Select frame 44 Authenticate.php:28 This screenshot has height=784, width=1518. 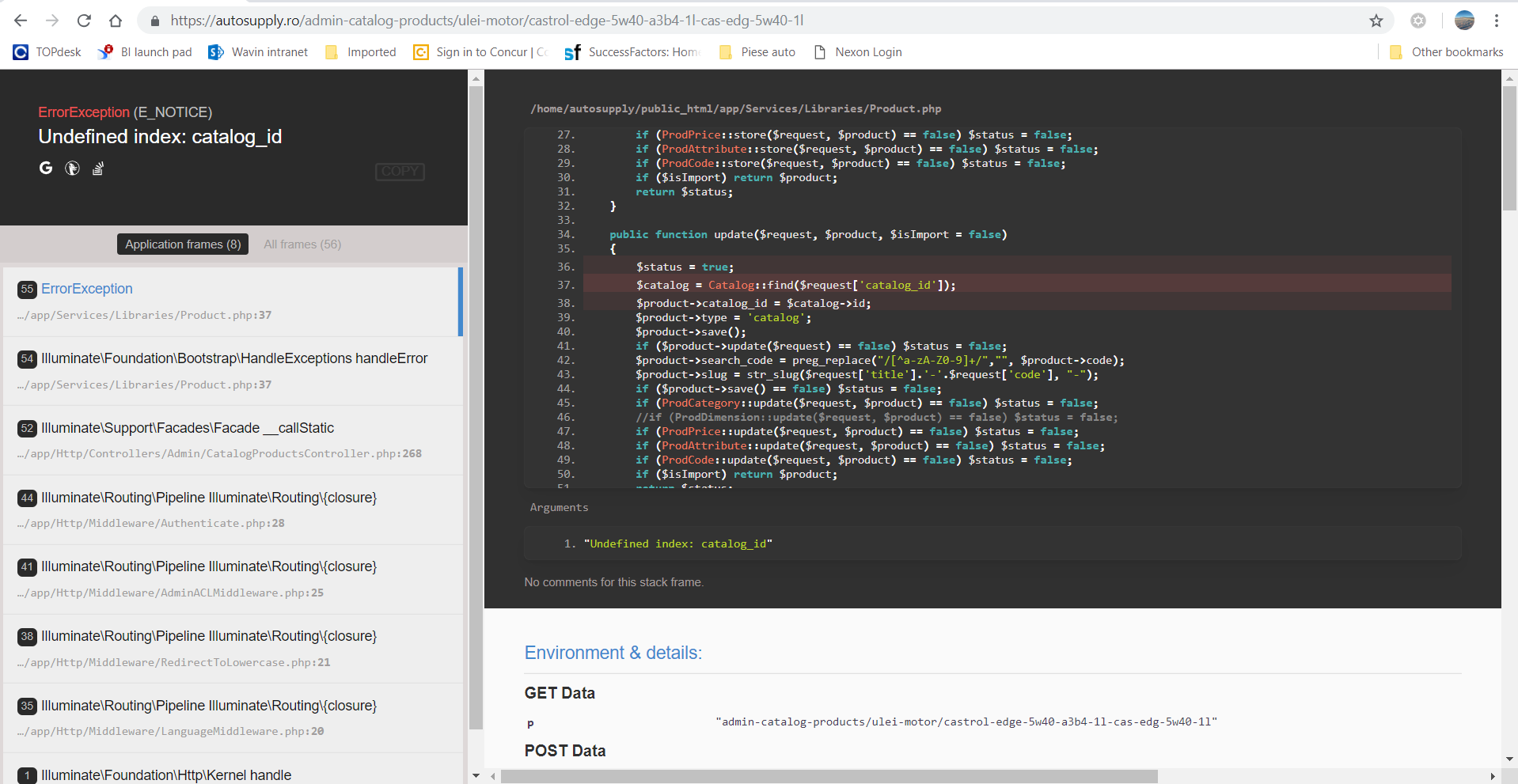[233, 510]
